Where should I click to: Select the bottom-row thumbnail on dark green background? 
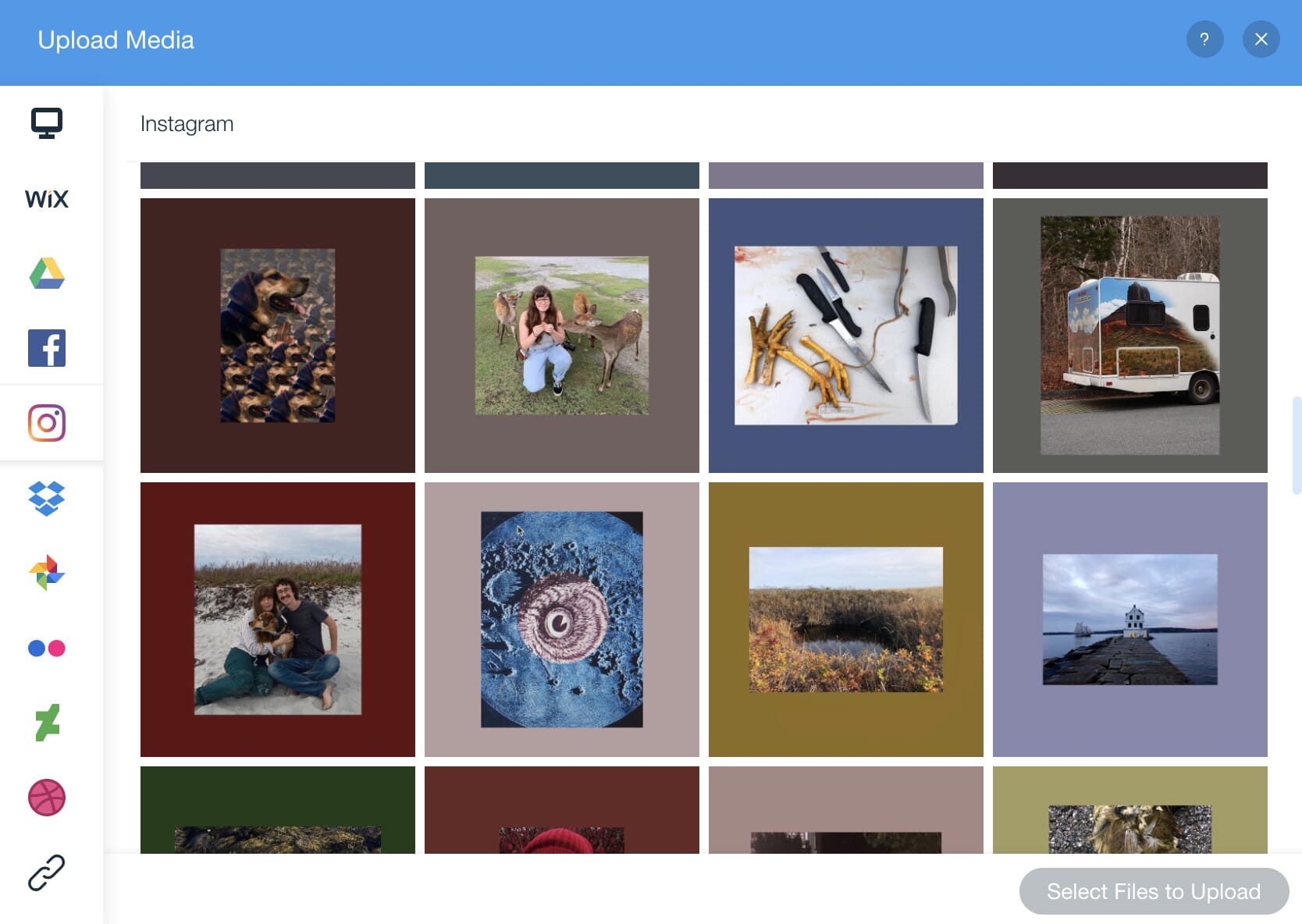[278, 810]
